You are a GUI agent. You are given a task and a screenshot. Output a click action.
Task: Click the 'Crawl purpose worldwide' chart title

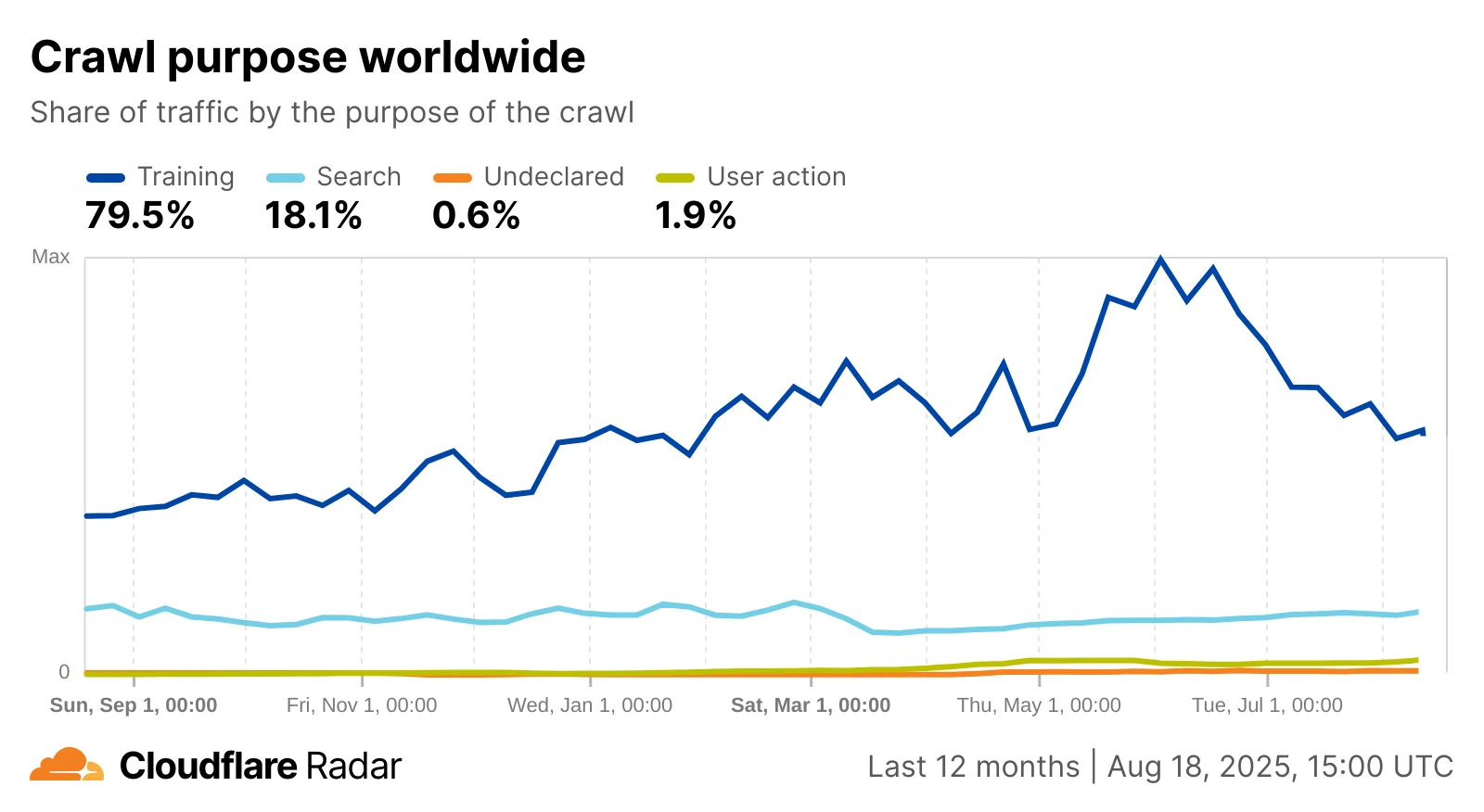(x=308, y=57)
